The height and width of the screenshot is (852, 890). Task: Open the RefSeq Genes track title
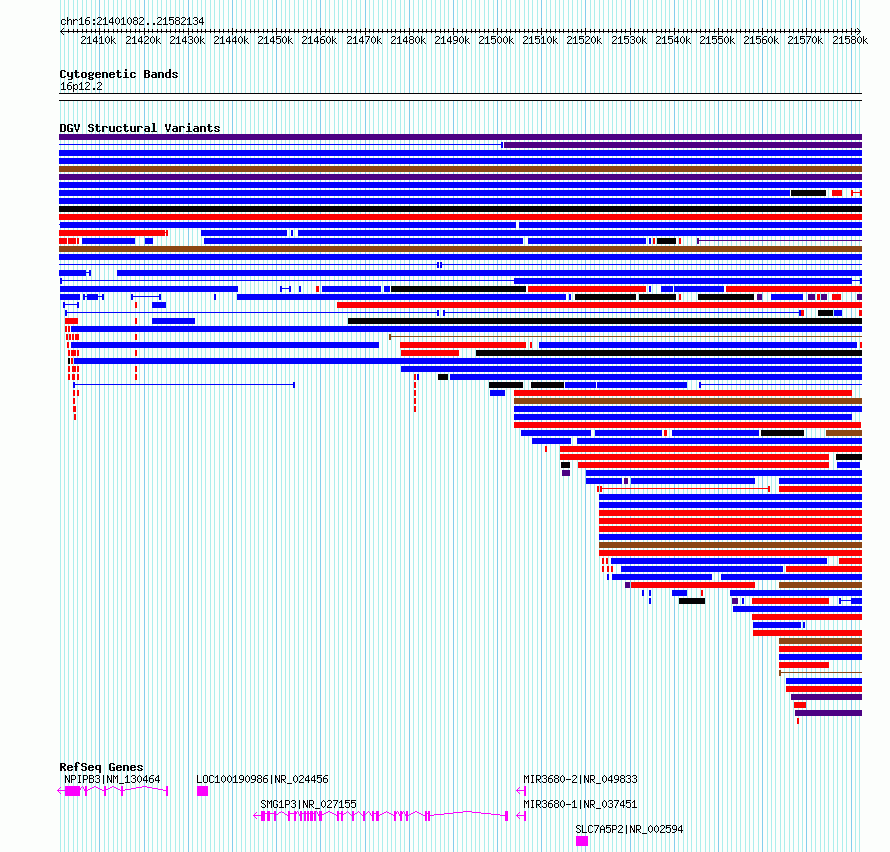click(x=101, y=767)
